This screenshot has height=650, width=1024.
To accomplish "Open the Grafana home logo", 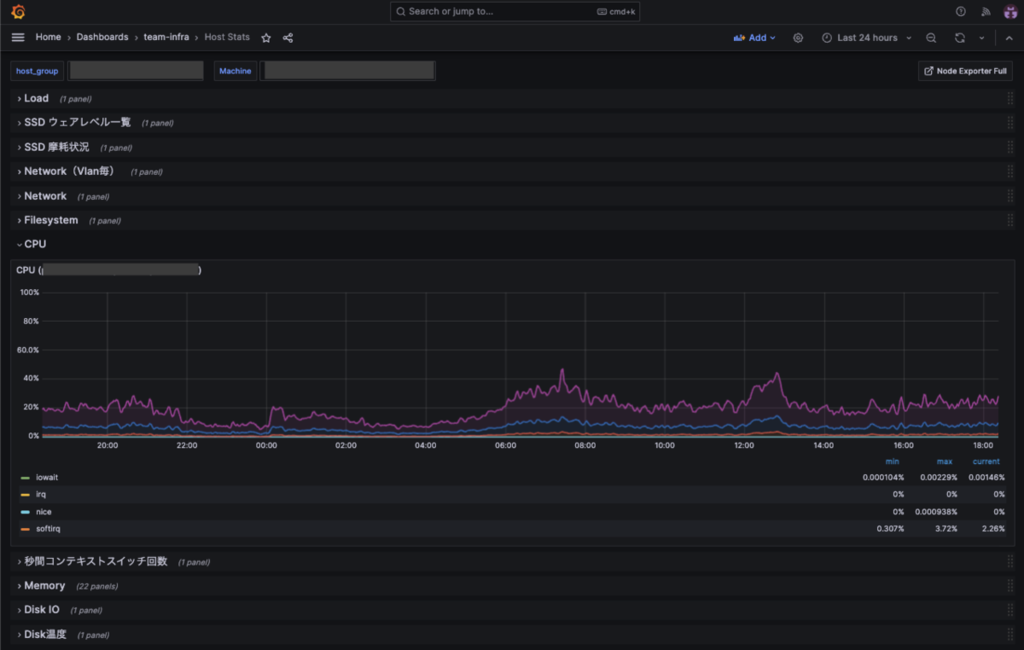I will (18, 12).
